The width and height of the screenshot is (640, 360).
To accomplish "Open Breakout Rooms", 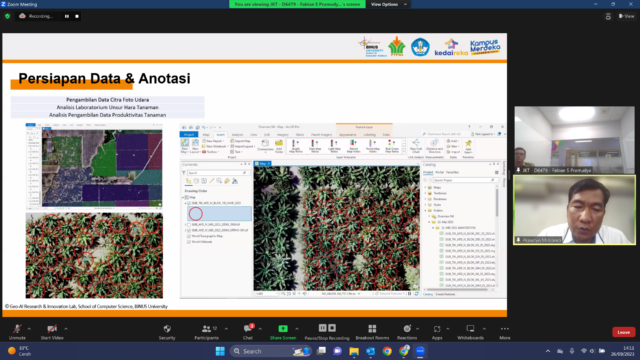I will click(372, 331).
